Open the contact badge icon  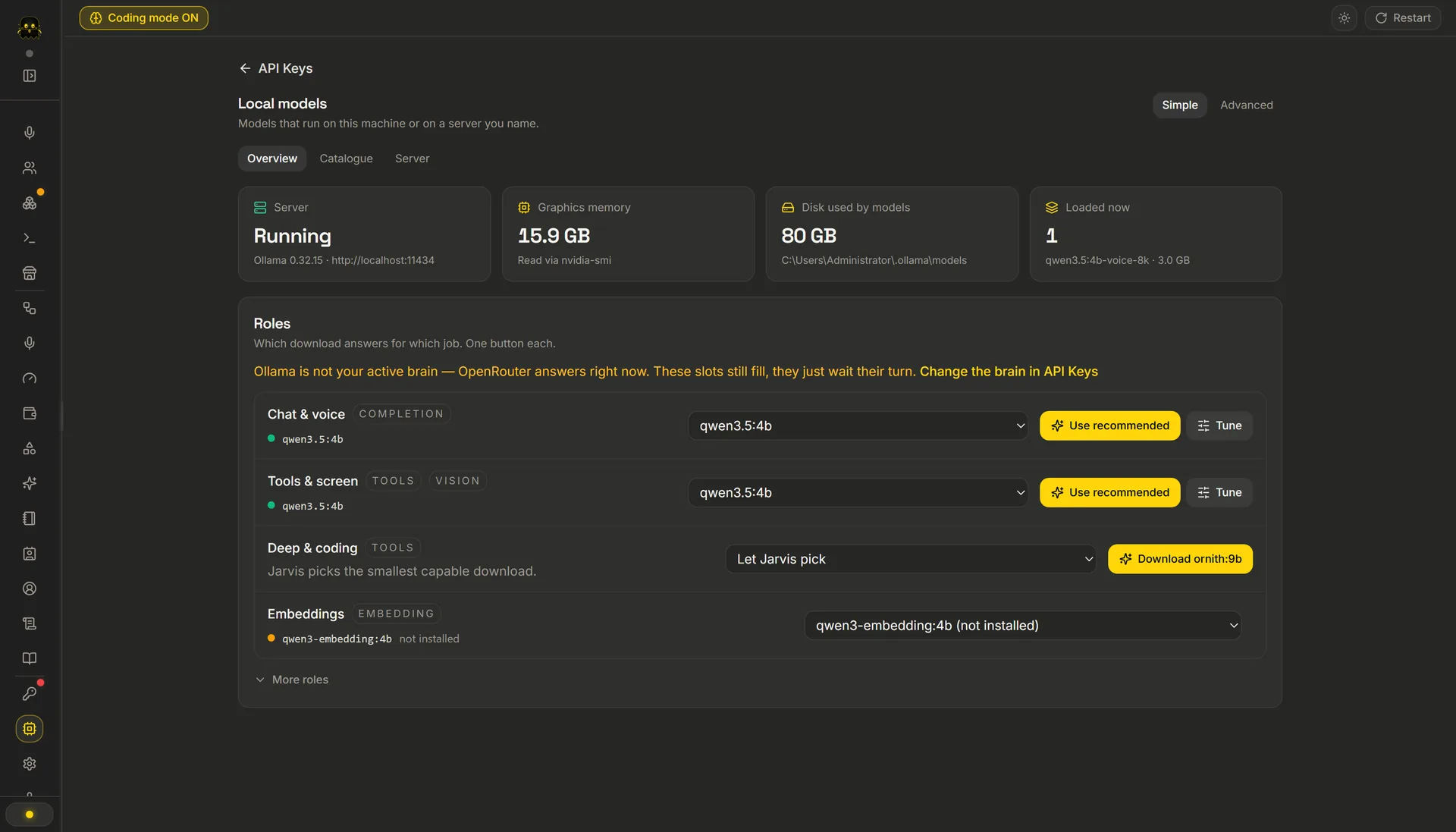(30, 554)
